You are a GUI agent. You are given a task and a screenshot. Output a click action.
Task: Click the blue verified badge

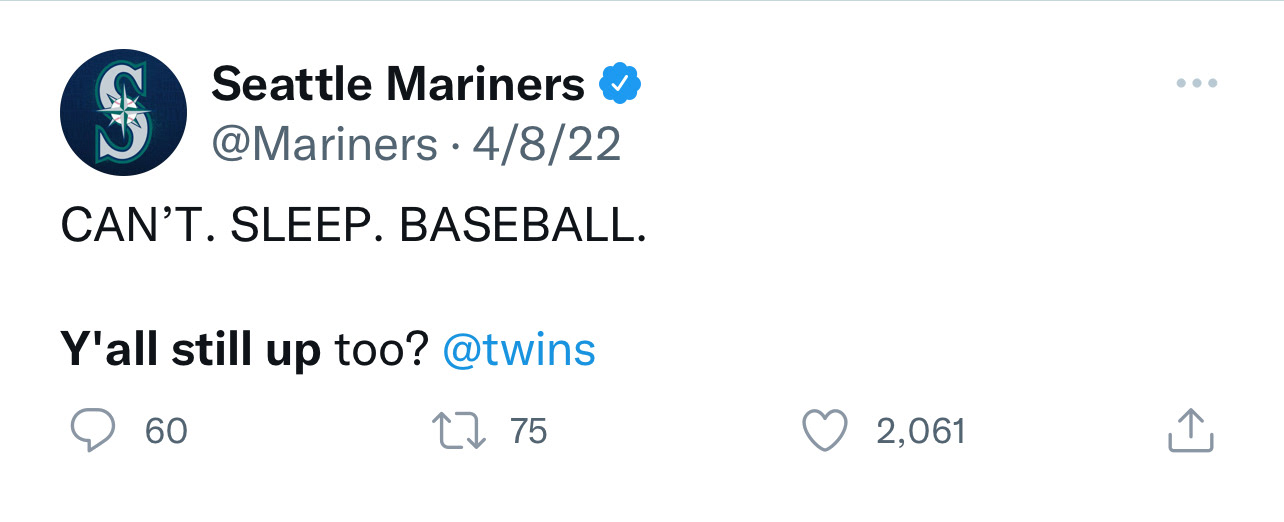620,85
